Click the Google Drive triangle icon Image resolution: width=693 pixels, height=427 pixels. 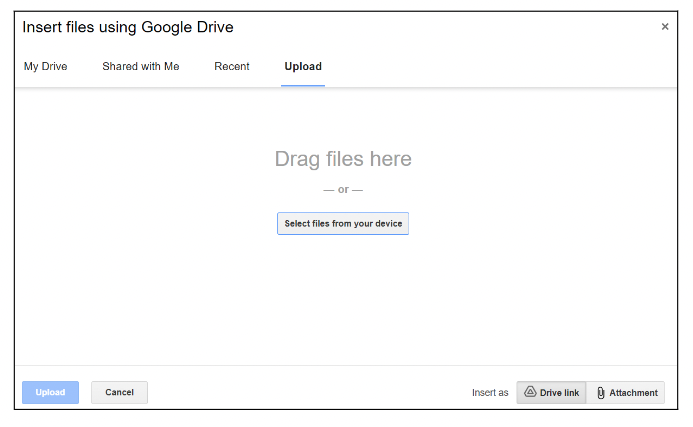pyautogui.click(x=530, y=393)
